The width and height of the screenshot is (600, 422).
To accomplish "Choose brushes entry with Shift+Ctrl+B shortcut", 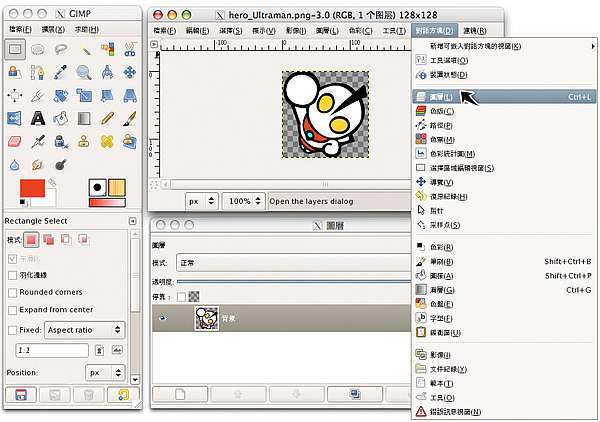I will [x=504, y=262].
